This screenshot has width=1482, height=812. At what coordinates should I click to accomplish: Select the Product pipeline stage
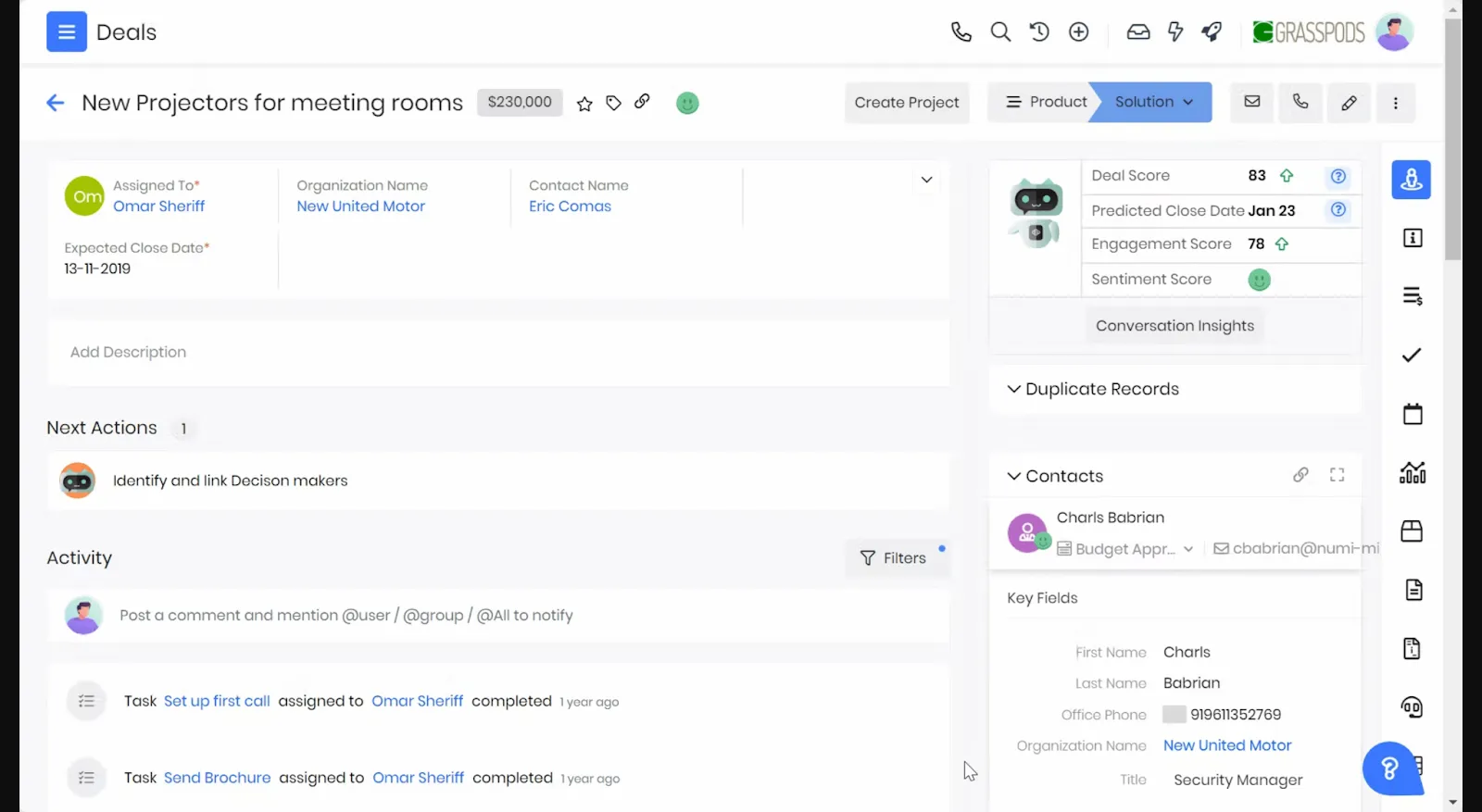1046,102
